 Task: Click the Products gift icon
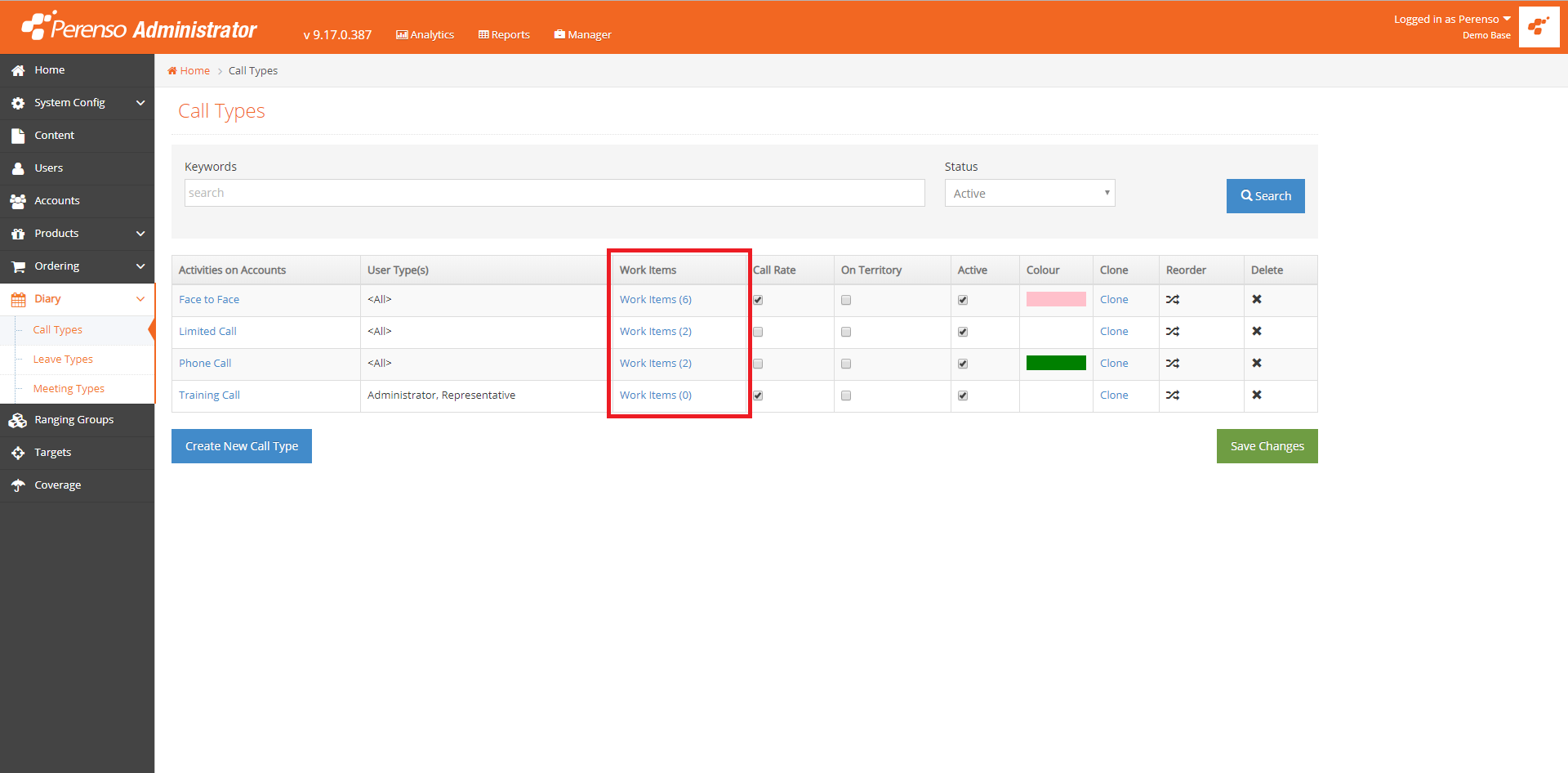click(18, 235)
